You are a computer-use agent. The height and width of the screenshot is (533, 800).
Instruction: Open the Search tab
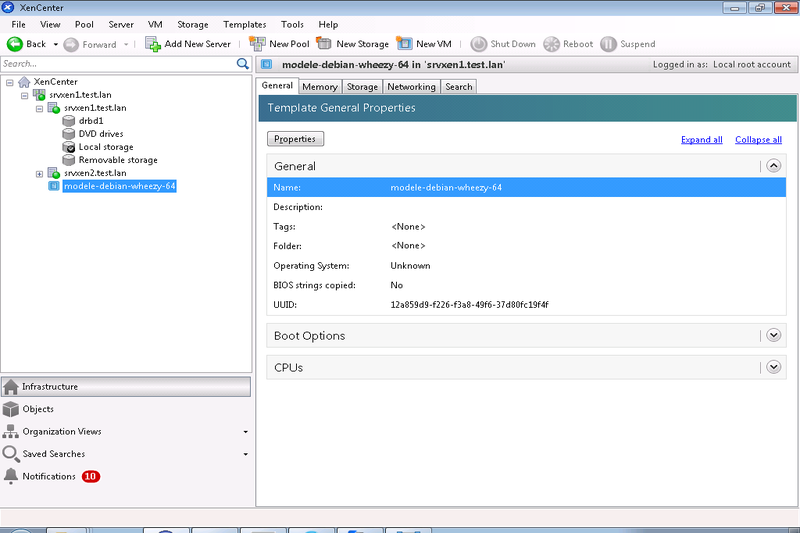[459, 87]
